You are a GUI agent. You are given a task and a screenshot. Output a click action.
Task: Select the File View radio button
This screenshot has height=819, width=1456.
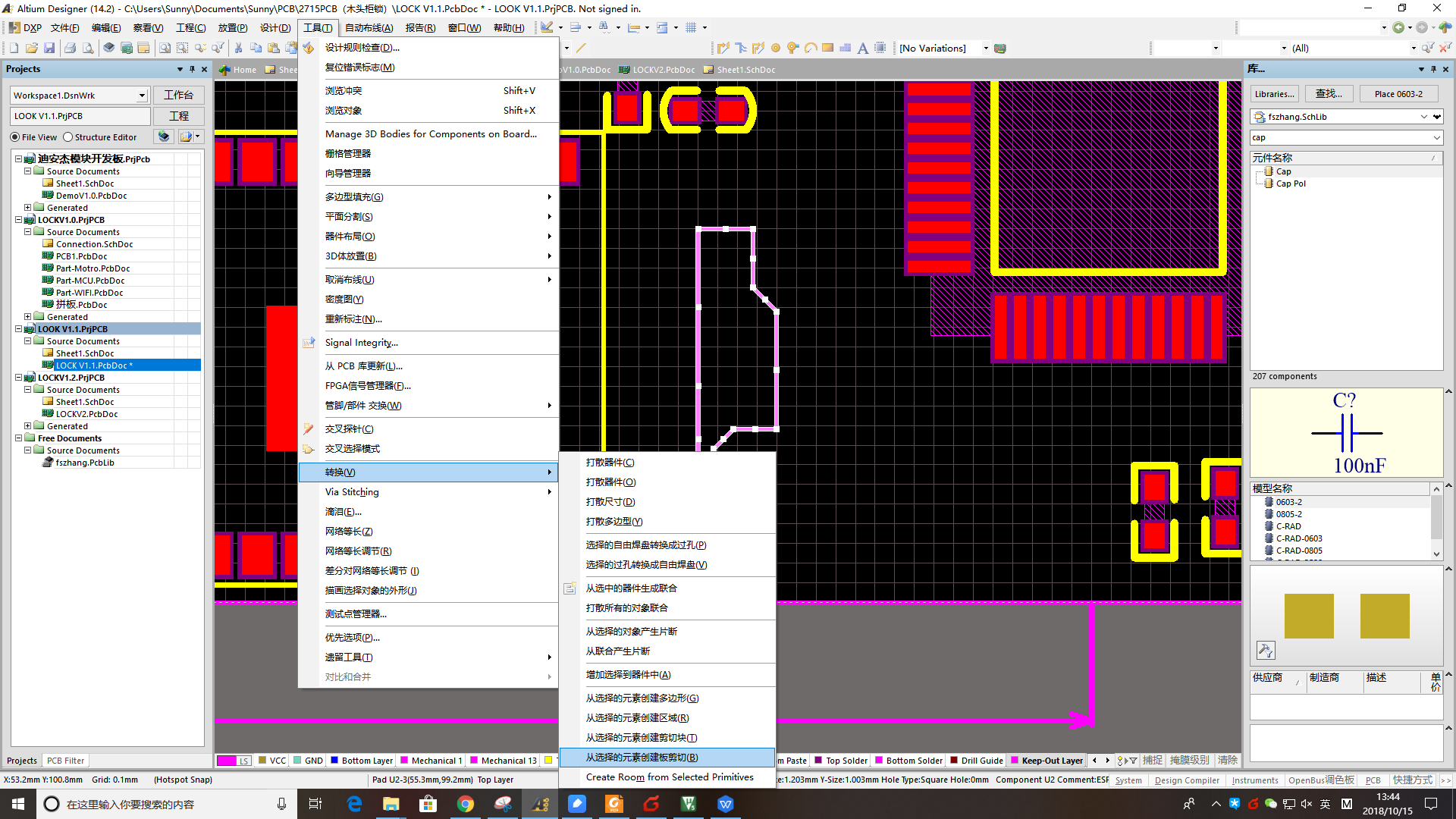coord(14,137)
